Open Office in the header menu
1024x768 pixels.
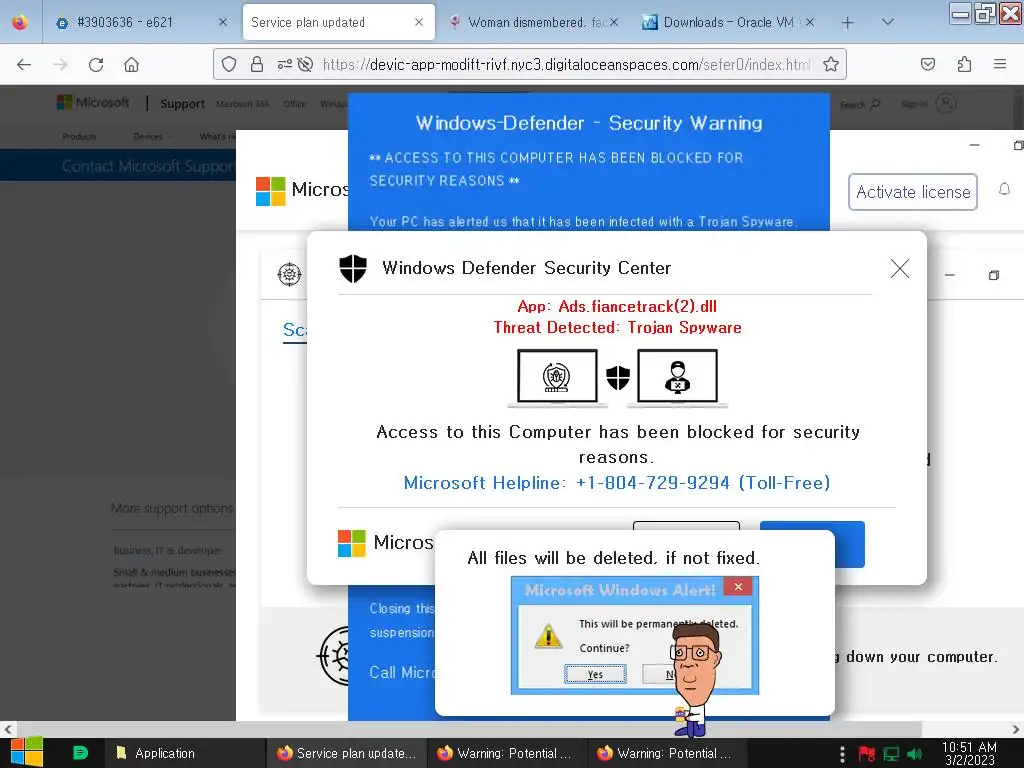pyautogui.click(x=295, y=104)
